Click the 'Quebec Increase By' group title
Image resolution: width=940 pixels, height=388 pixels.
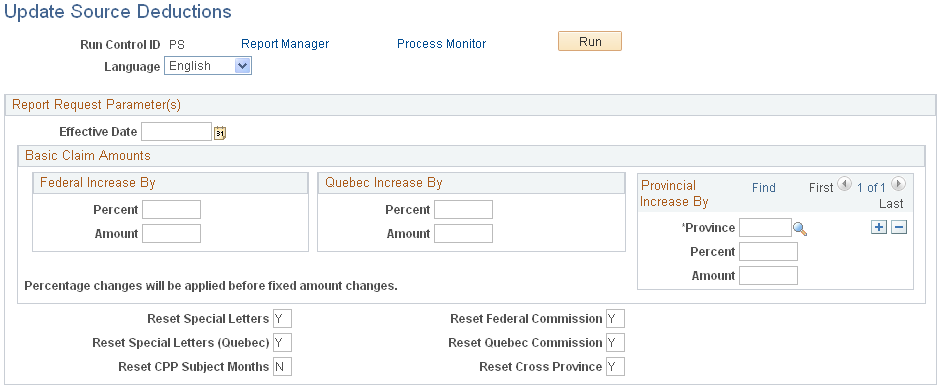tap(384, 183)
